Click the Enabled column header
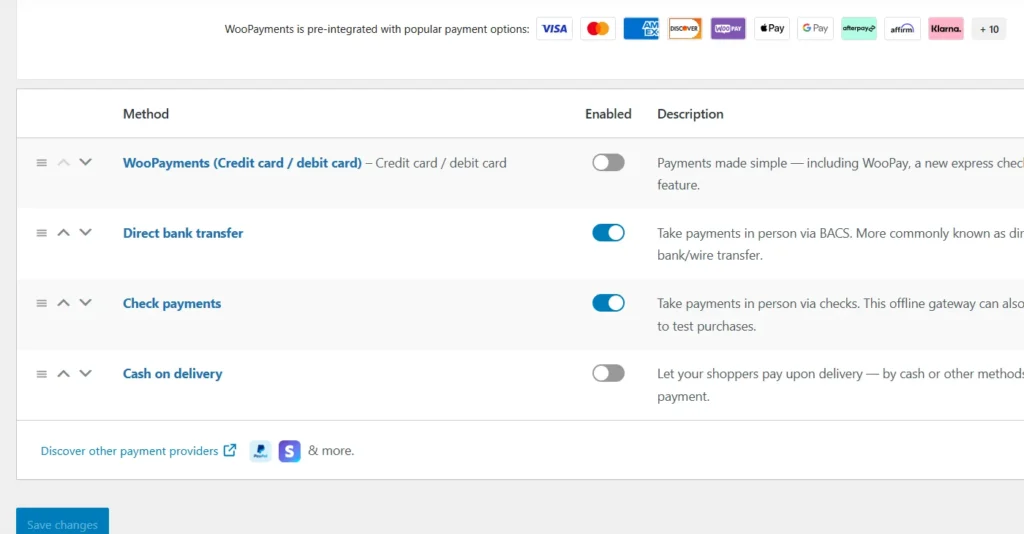This screenshot has width=1024, height=534. click(x=608, y=114)
